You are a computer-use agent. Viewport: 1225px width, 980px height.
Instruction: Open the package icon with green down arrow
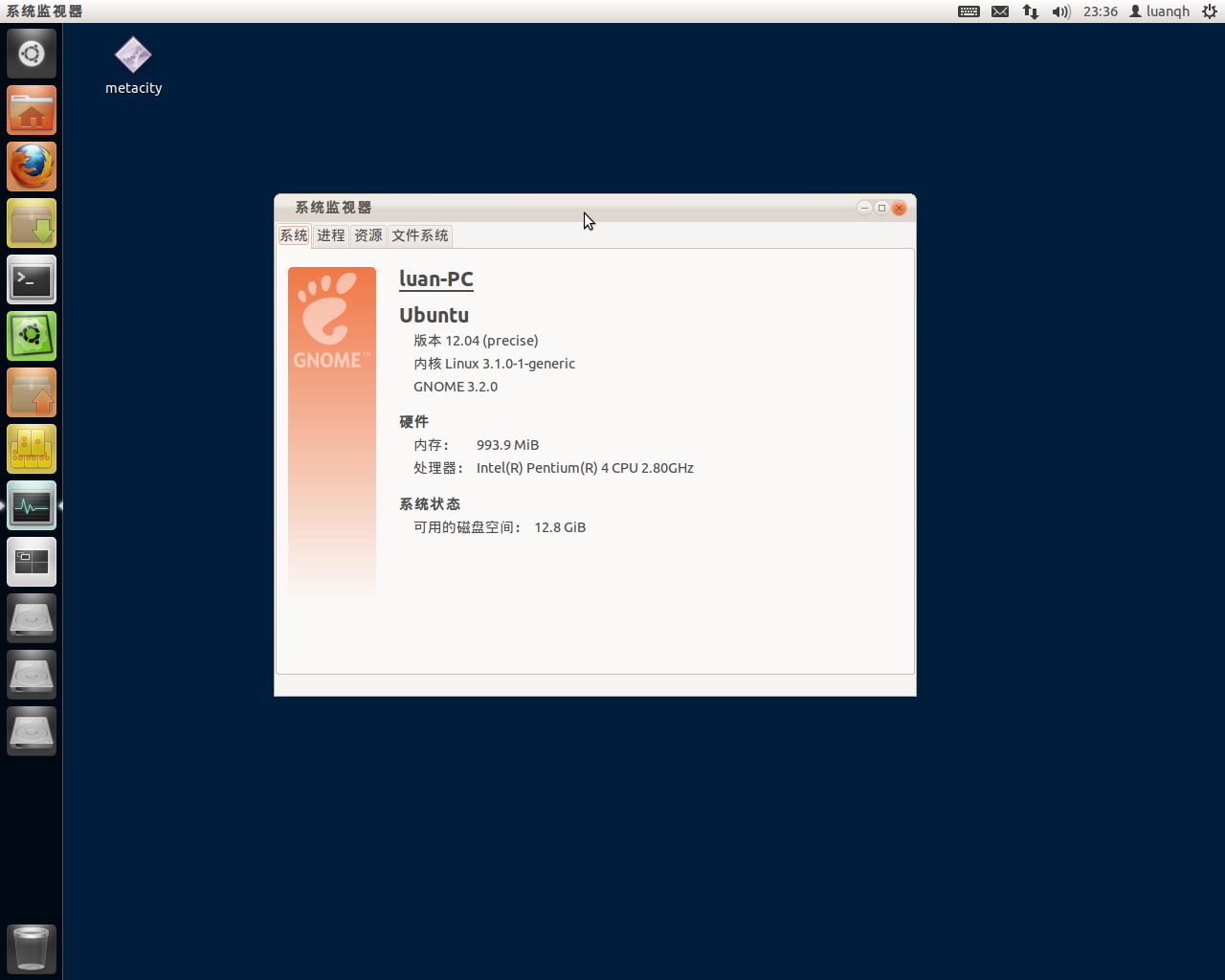[x=32, y=223]
